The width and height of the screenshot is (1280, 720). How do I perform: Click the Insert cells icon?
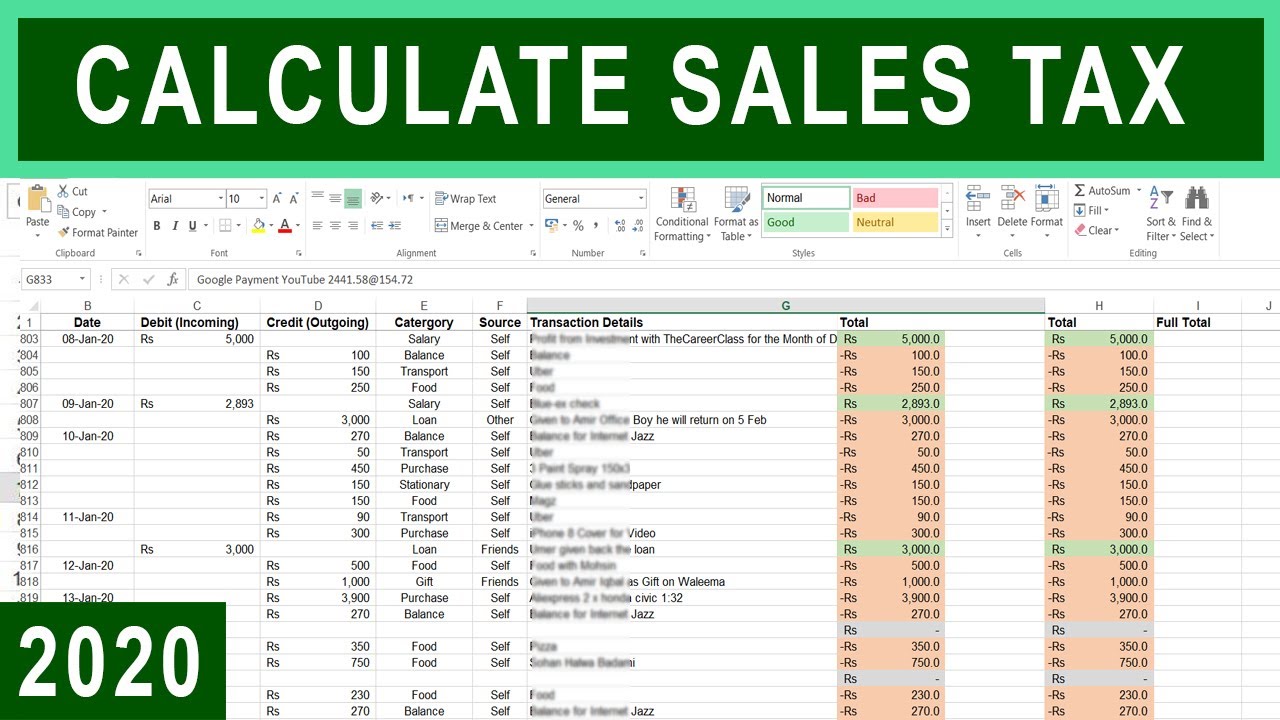[x=978, y=198]
